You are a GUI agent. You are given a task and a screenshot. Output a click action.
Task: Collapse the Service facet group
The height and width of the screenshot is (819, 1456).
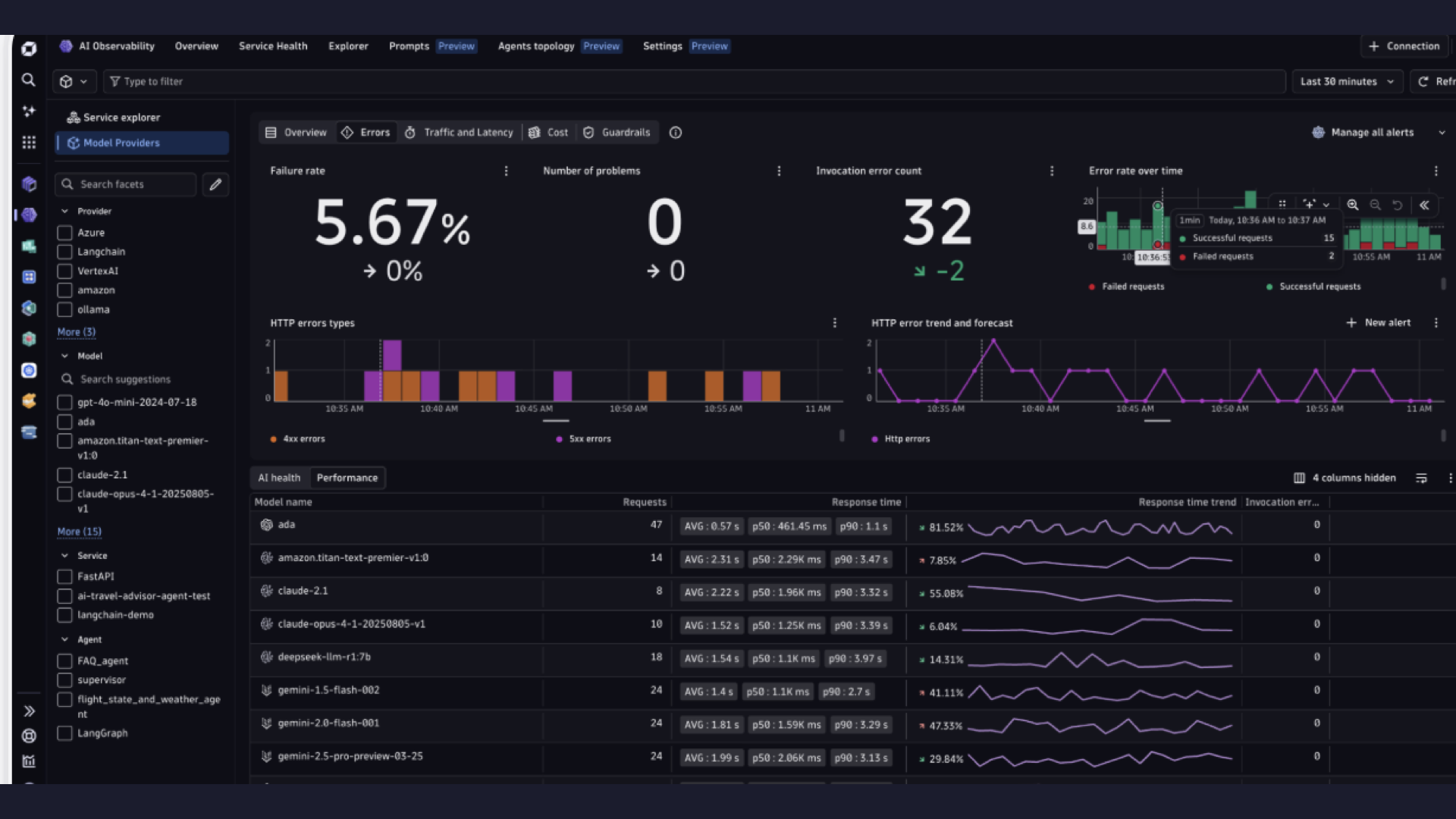(64, 556)
